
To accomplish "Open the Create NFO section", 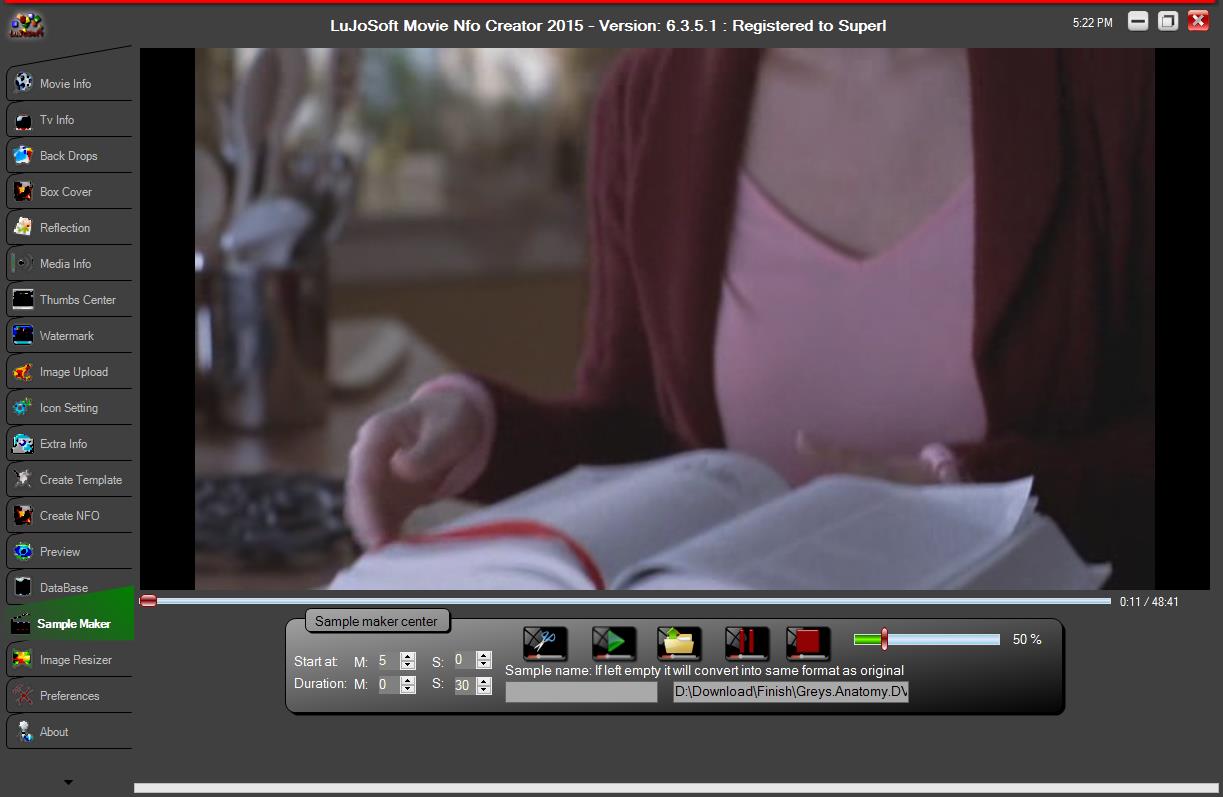I will (x=68, y=516).
